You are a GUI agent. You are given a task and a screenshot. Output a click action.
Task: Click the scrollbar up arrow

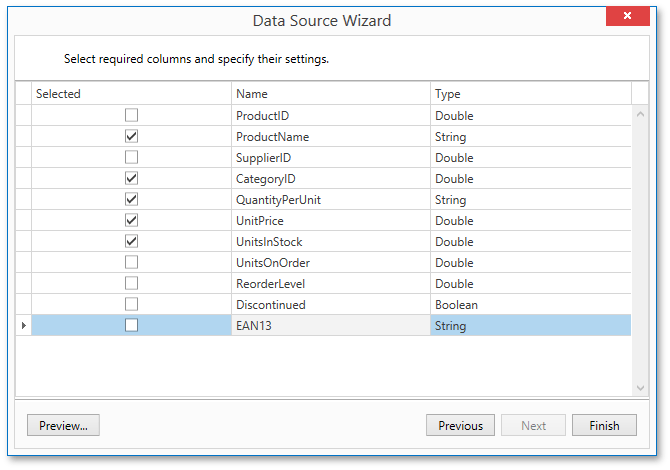640,115
